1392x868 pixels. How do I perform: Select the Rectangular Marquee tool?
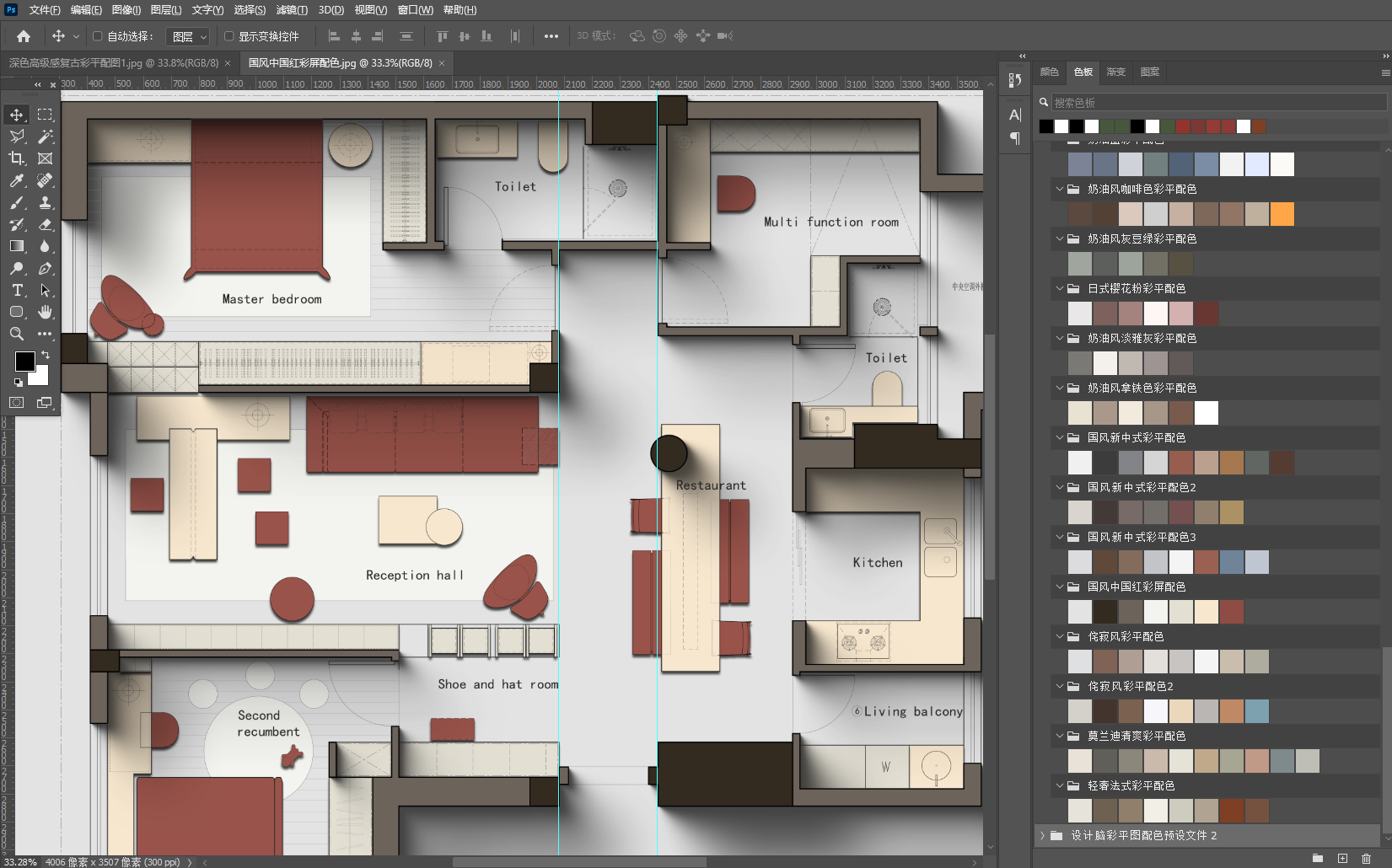tap(45, 115)
